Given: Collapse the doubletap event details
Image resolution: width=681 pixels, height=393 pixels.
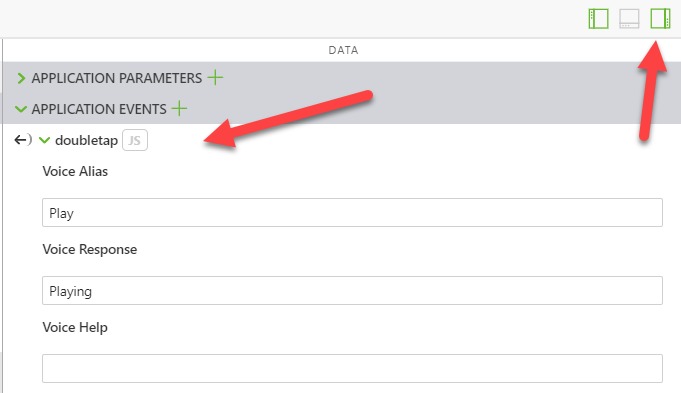Looking at the screenshot, I should (44, 140).
